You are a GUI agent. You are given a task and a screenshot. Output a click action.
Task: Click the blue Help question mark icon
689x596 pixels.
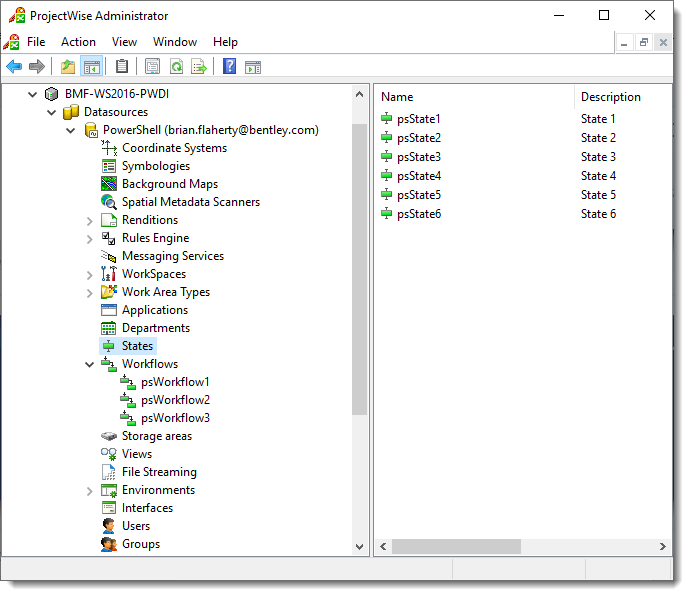pyautogui.click(x=230, y=67)
